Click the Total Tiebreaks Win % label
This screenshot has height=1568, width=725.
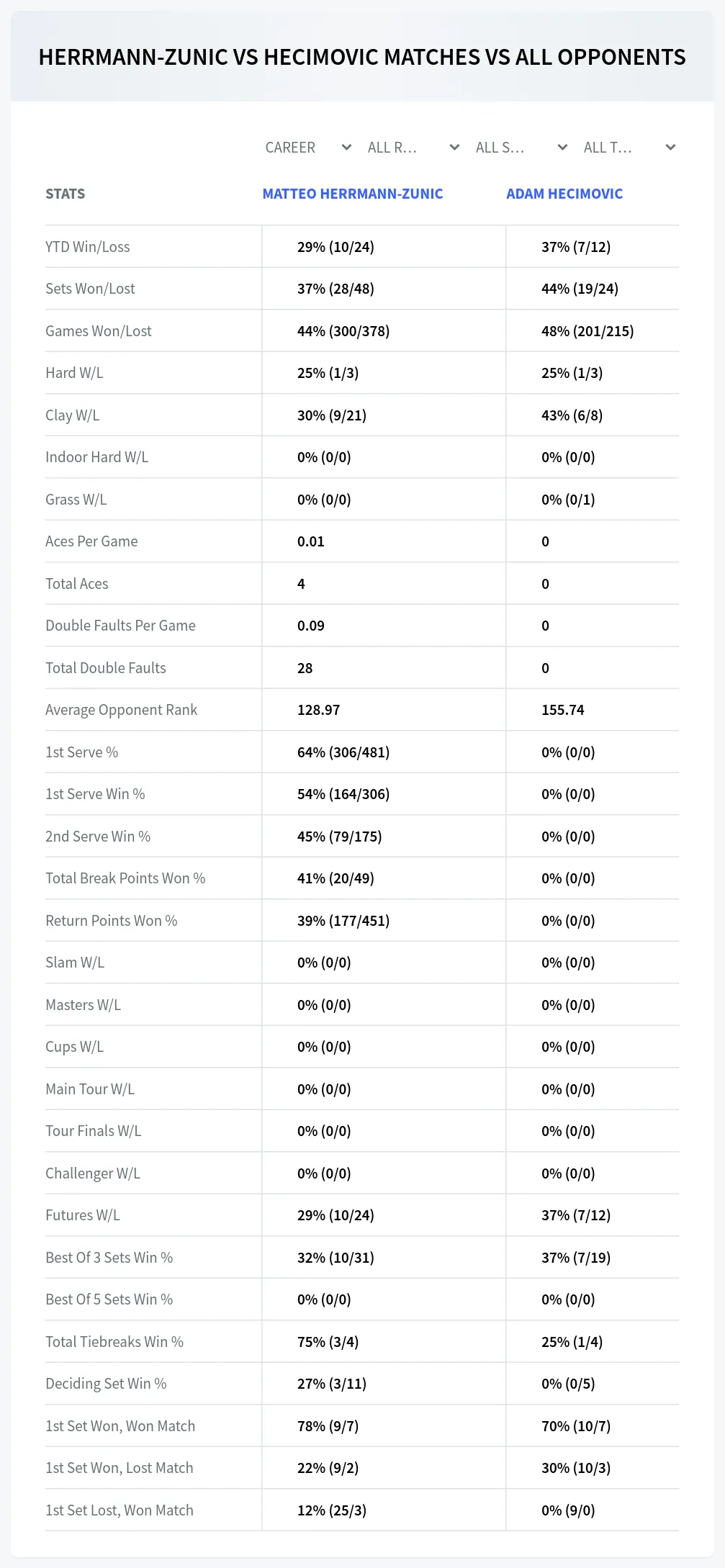114,1342
